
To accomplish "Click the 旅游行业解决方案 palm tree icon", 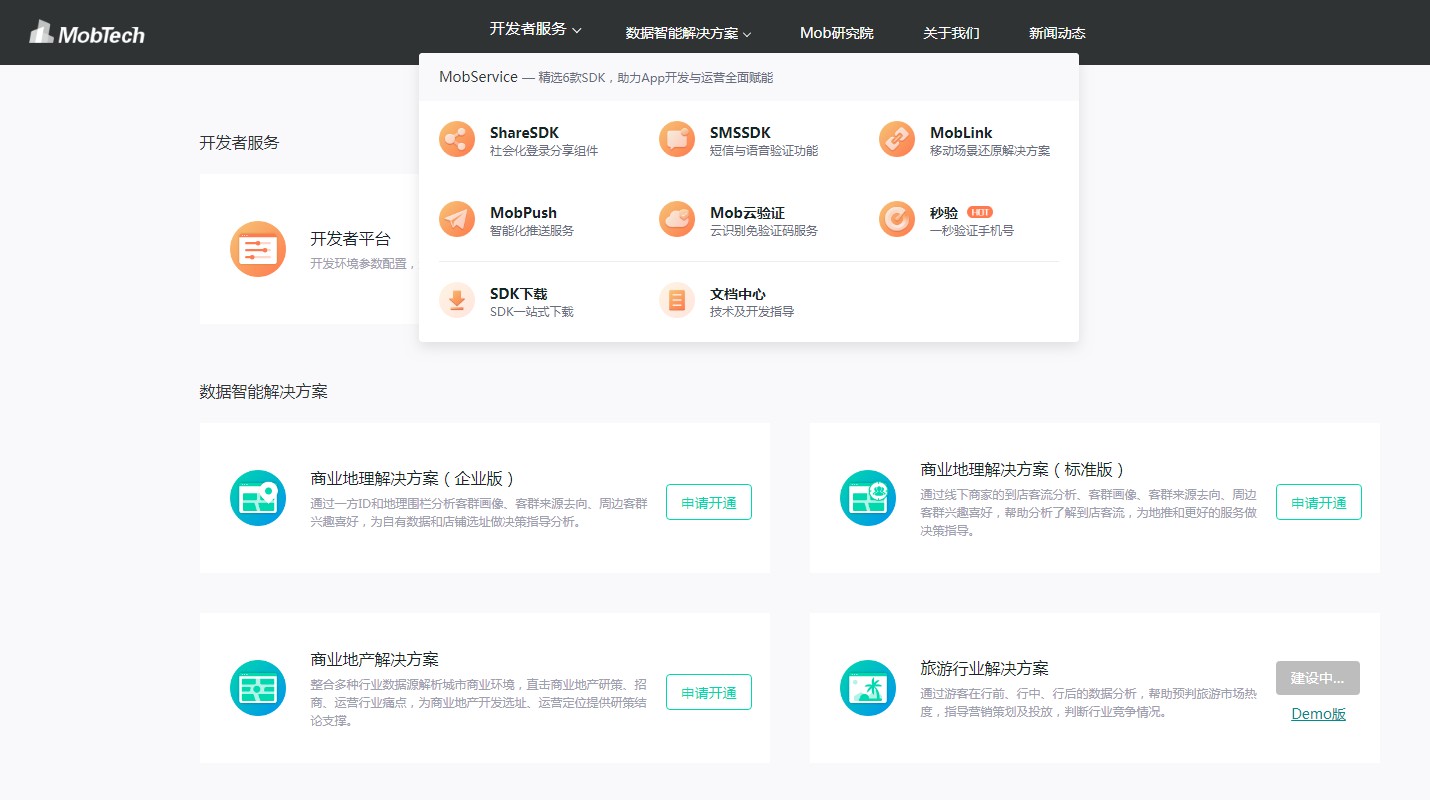I will [868, 688].
